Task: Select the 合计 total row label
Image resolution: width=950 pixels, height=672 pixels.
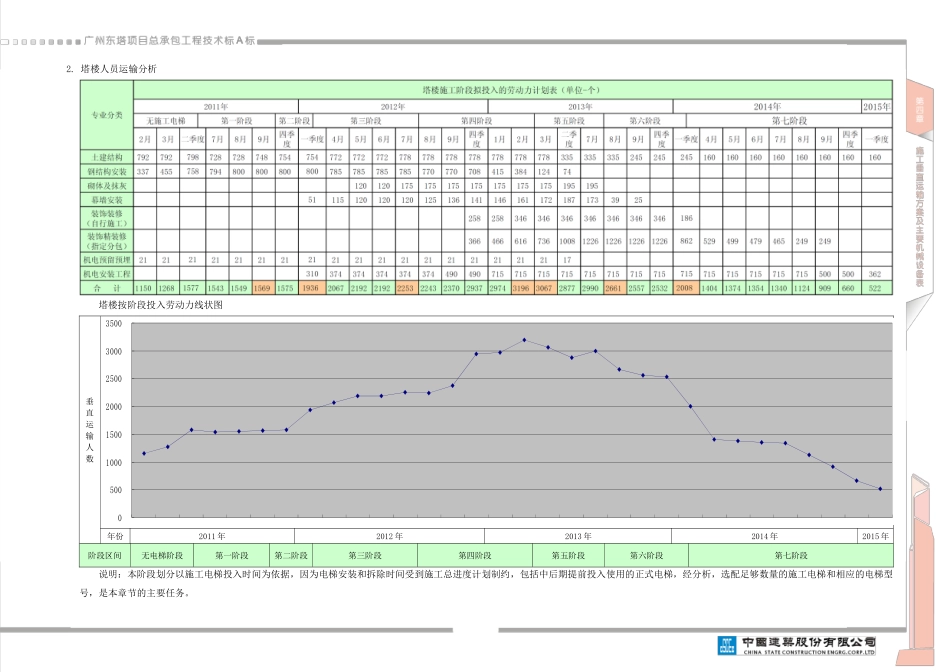Action: 107,288
